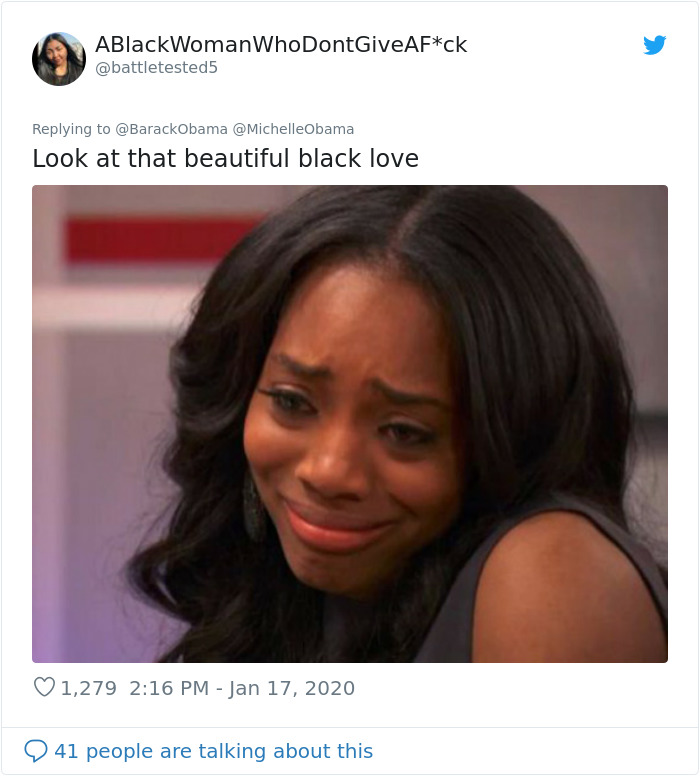Click the Twitter bird logo icon

pyautogui.click(x=654, y=45)
